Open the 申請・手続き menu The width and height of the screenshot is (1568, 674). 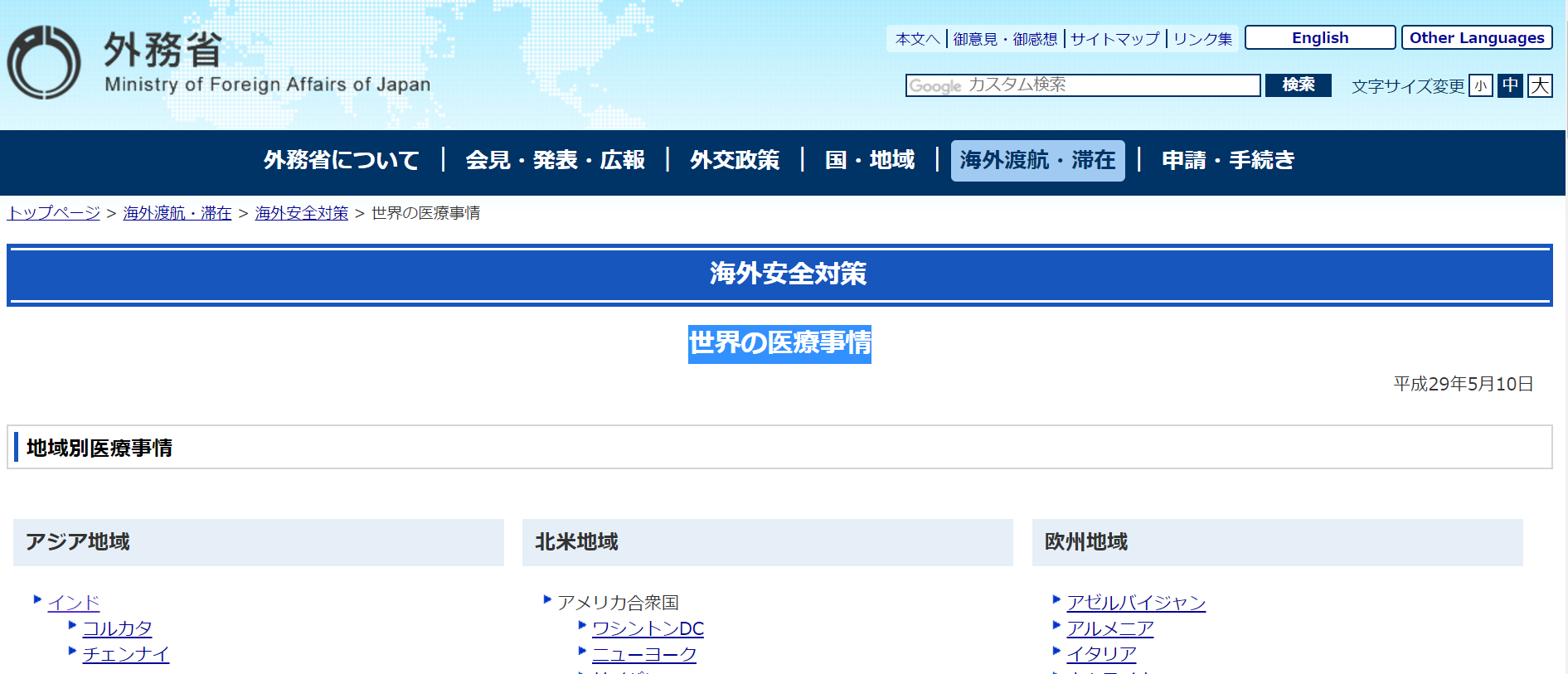[x=1228, y=160]
